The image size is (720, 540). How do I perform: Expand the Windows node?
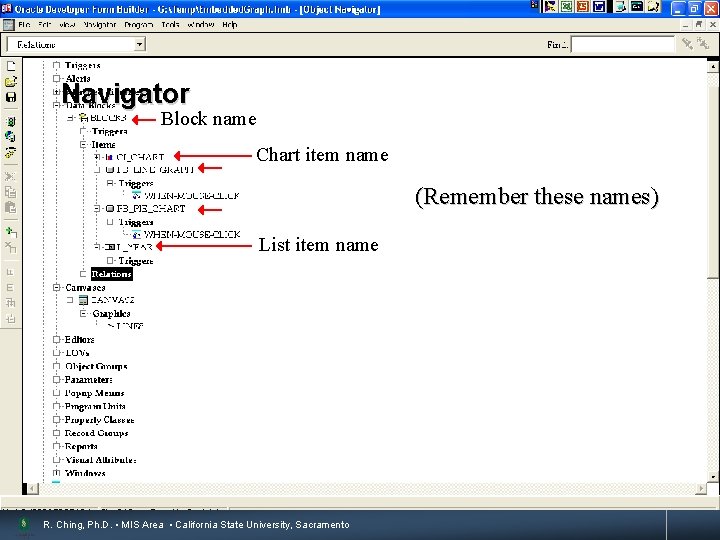coord(56,473)
